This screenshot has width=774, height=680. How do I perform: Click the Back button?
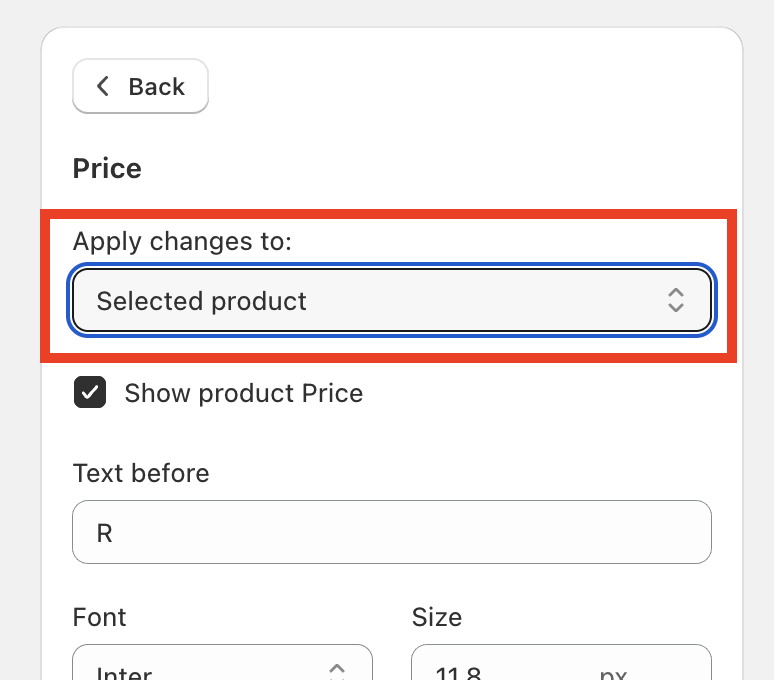[x=140, y=87]
